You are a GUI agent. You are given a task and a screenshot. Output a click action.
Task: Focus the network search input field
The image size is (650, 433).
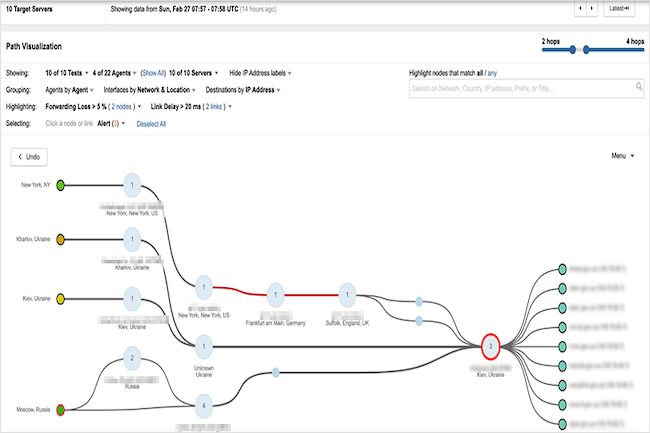coord(520,88)
